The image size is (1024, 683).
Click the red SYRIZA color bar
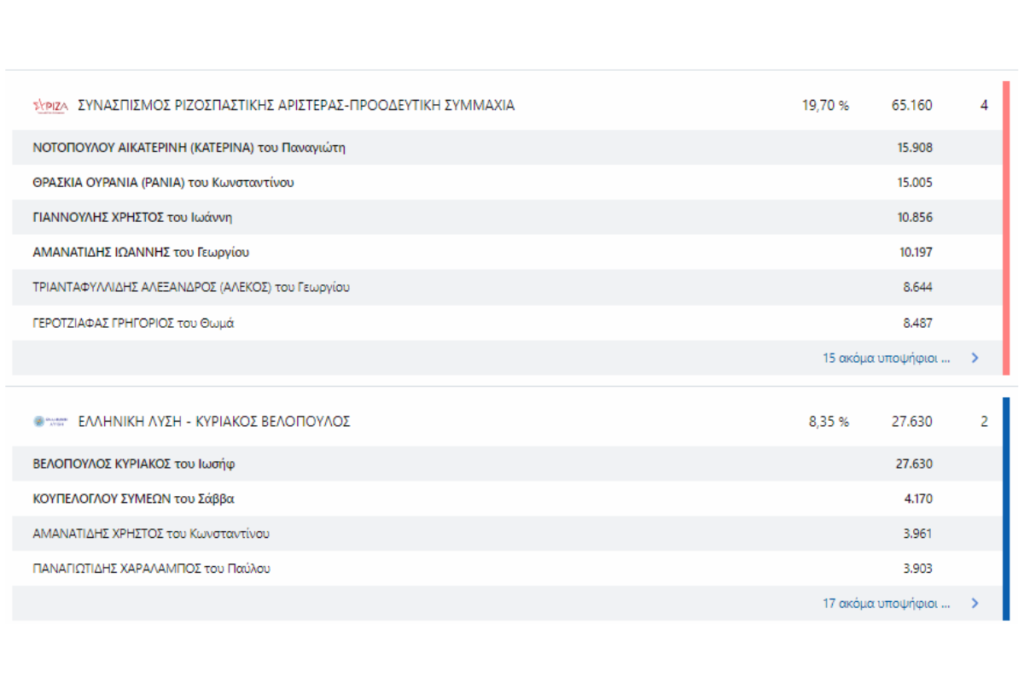pos(1005,228)
